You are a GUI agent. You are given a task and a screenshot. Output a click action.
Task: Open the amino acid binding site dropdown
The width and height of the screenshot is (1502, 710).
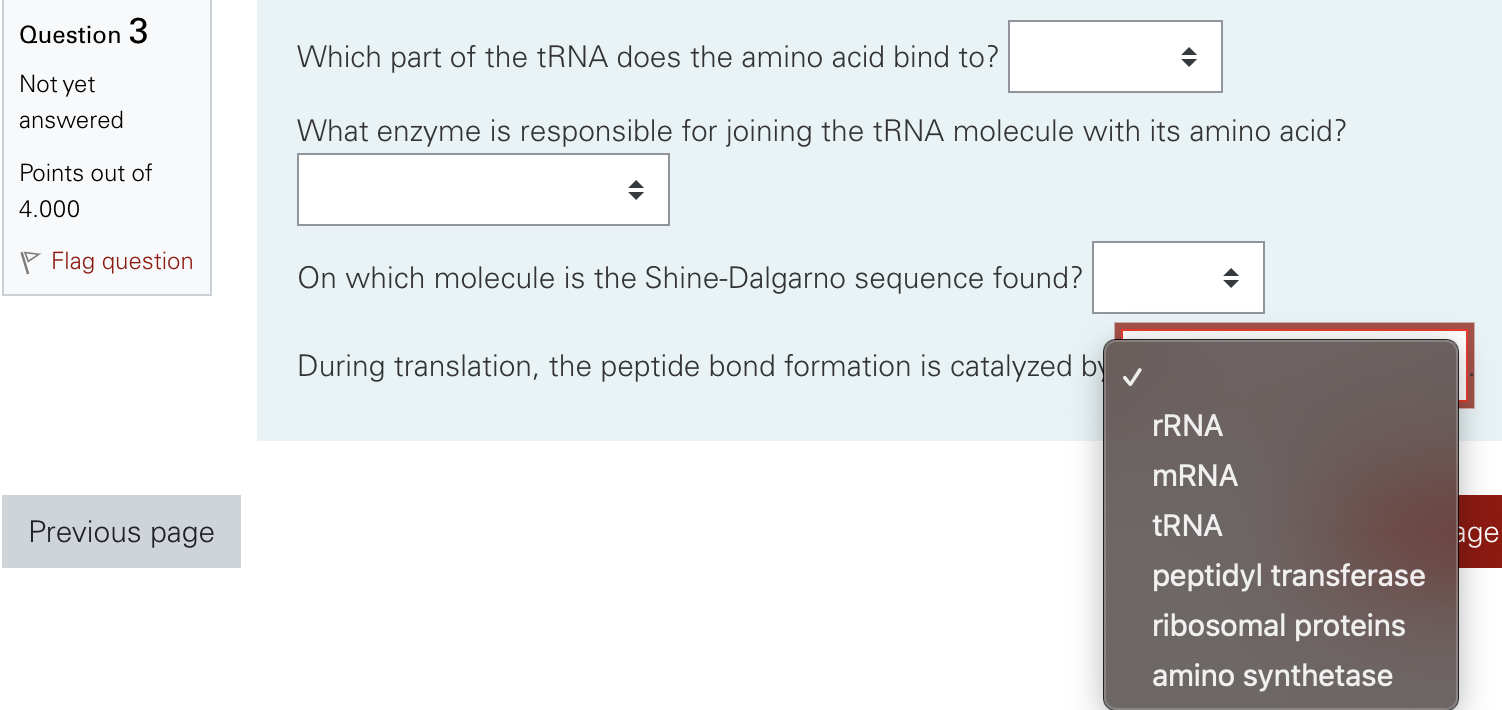click(x=1115, y=57)
